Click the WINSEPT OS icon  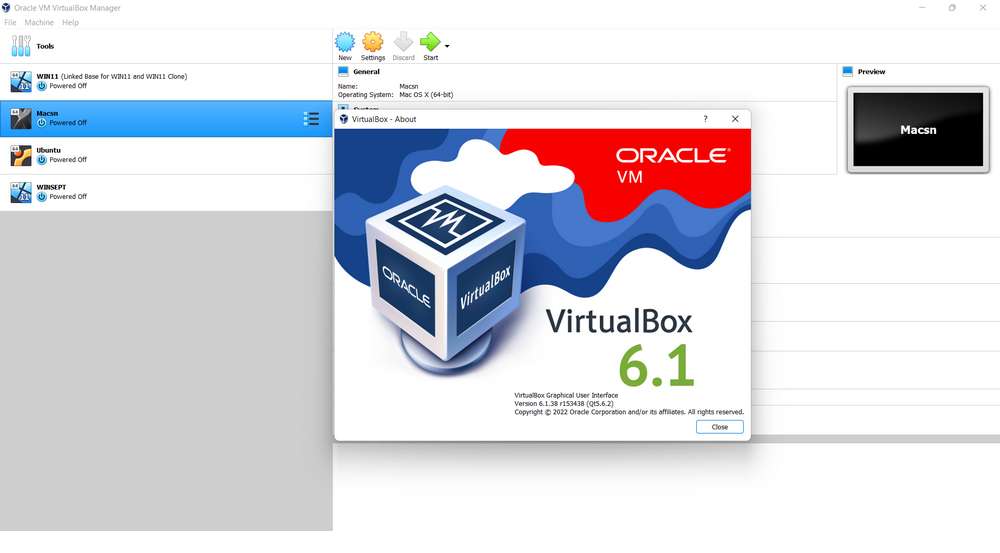pos(21,193)
